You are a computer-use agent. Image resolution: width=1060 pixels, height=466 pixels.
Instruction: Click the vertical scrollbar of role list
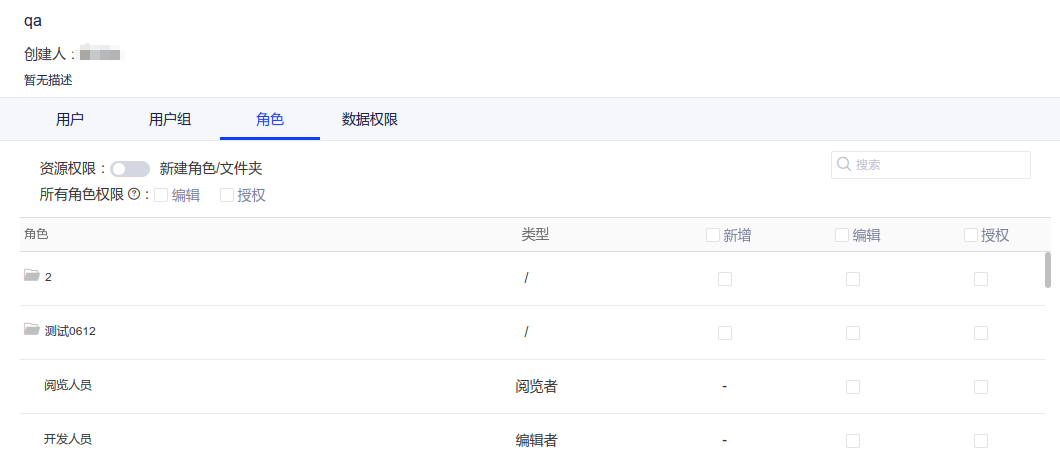coord(1048,270)
